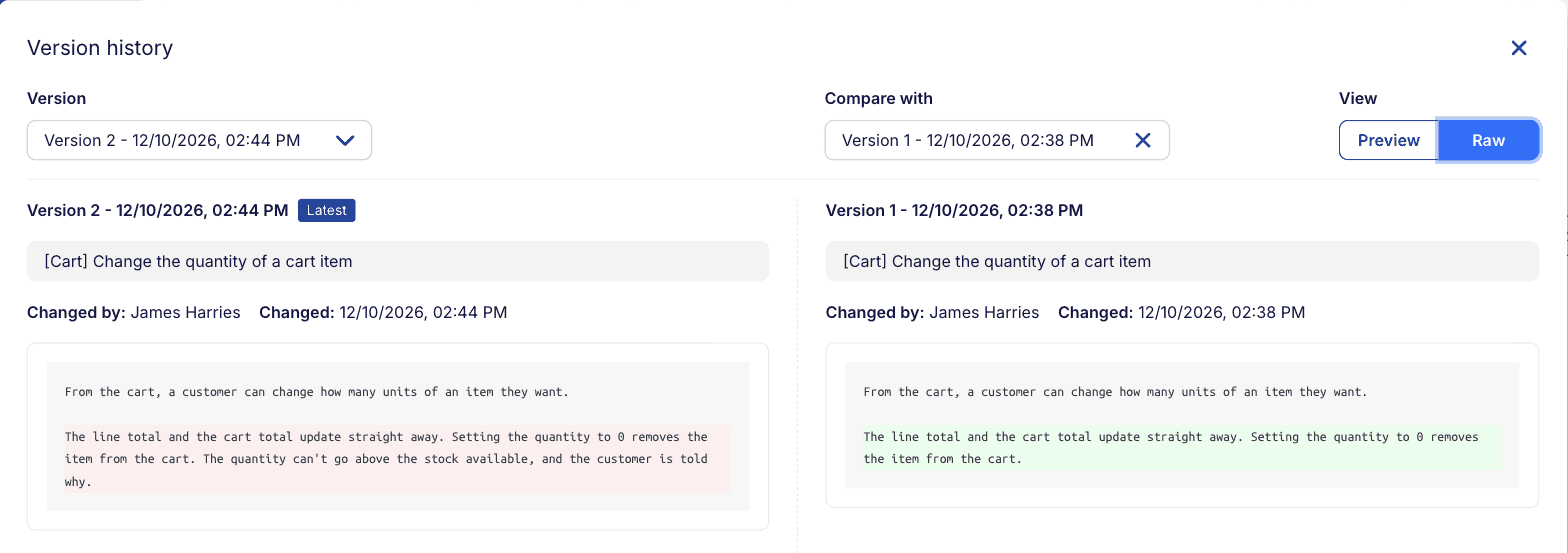Click the first line of Version 2 raw text
This screenshot has width=1568, height=553.
tap(316, 392)
